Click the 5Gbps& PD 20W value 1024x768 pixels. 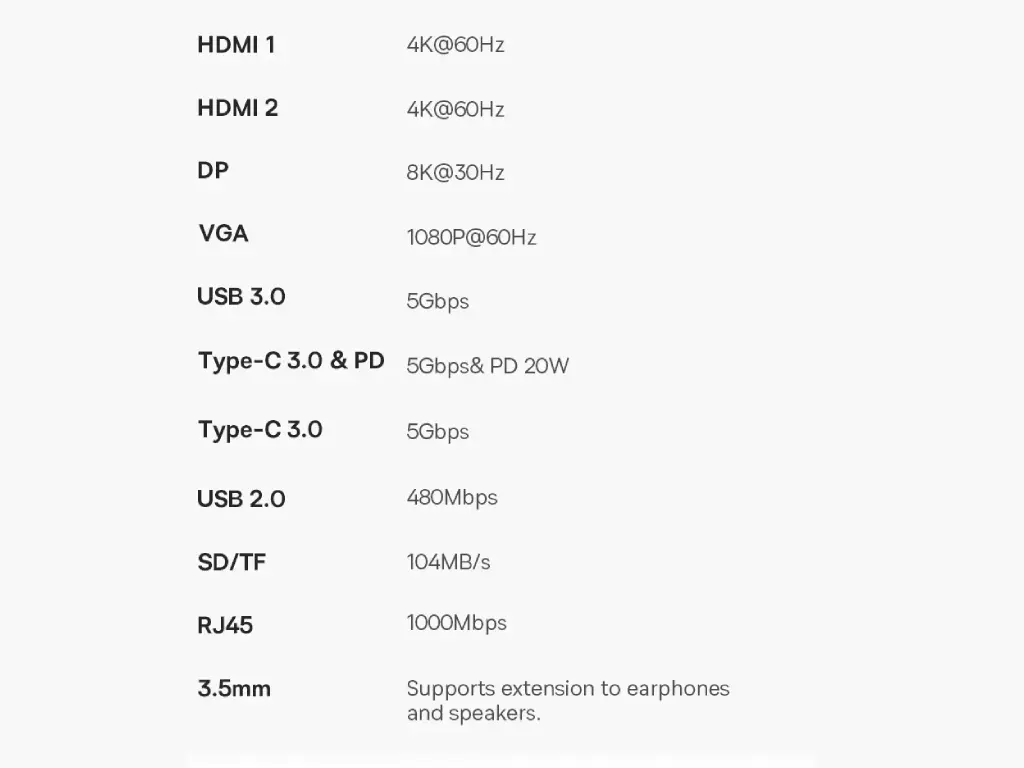488,366
